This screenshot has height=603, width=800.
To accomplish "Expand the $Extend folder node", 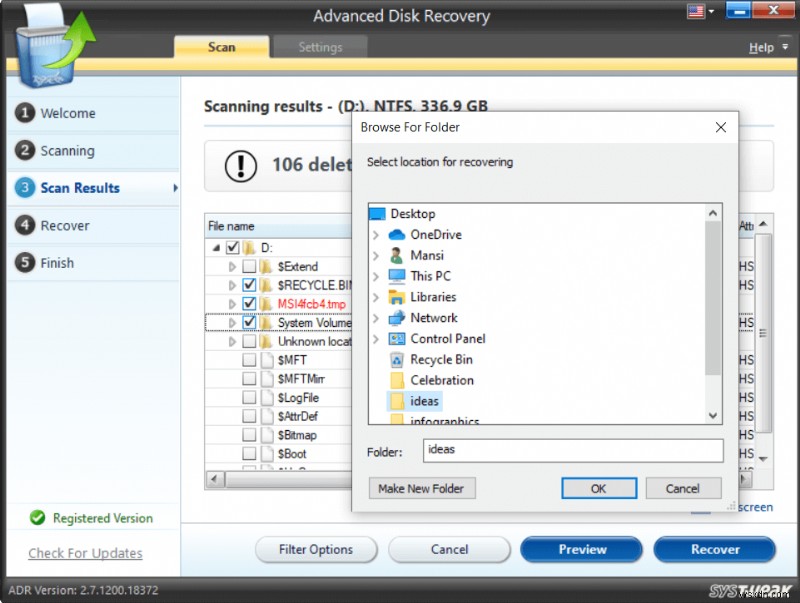I will pyautogui.click(x=232, y=266).
